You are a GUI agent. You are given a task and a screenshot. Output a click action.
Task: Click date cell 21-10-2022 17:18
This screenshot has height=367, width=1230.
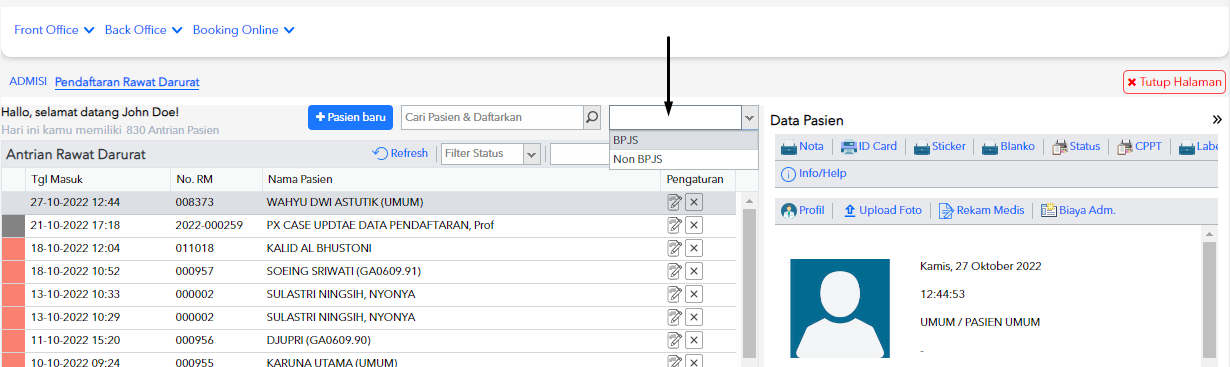(x=76, y=225)
